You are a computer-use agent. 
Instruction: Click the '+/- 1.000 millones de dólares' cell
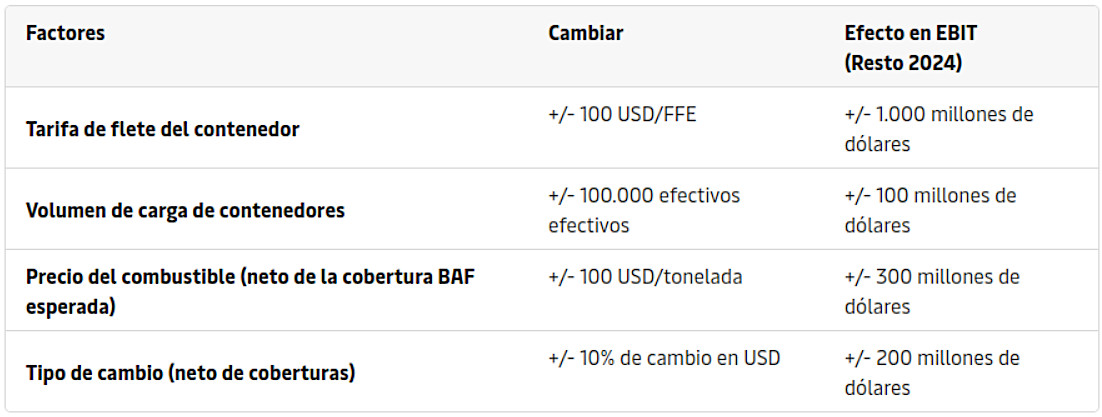(939, 129)
